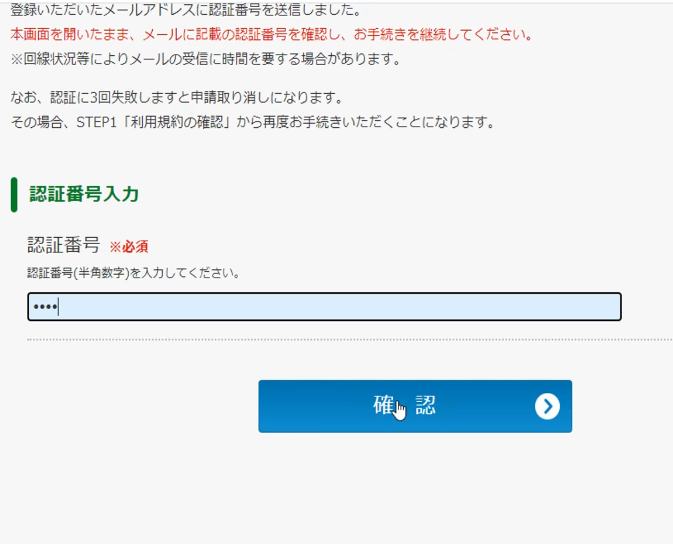This screenshot has width=673, height=544.
Task: Click the red 本画面を開いたまま instruction line
Action: click(x=271, y=35)
